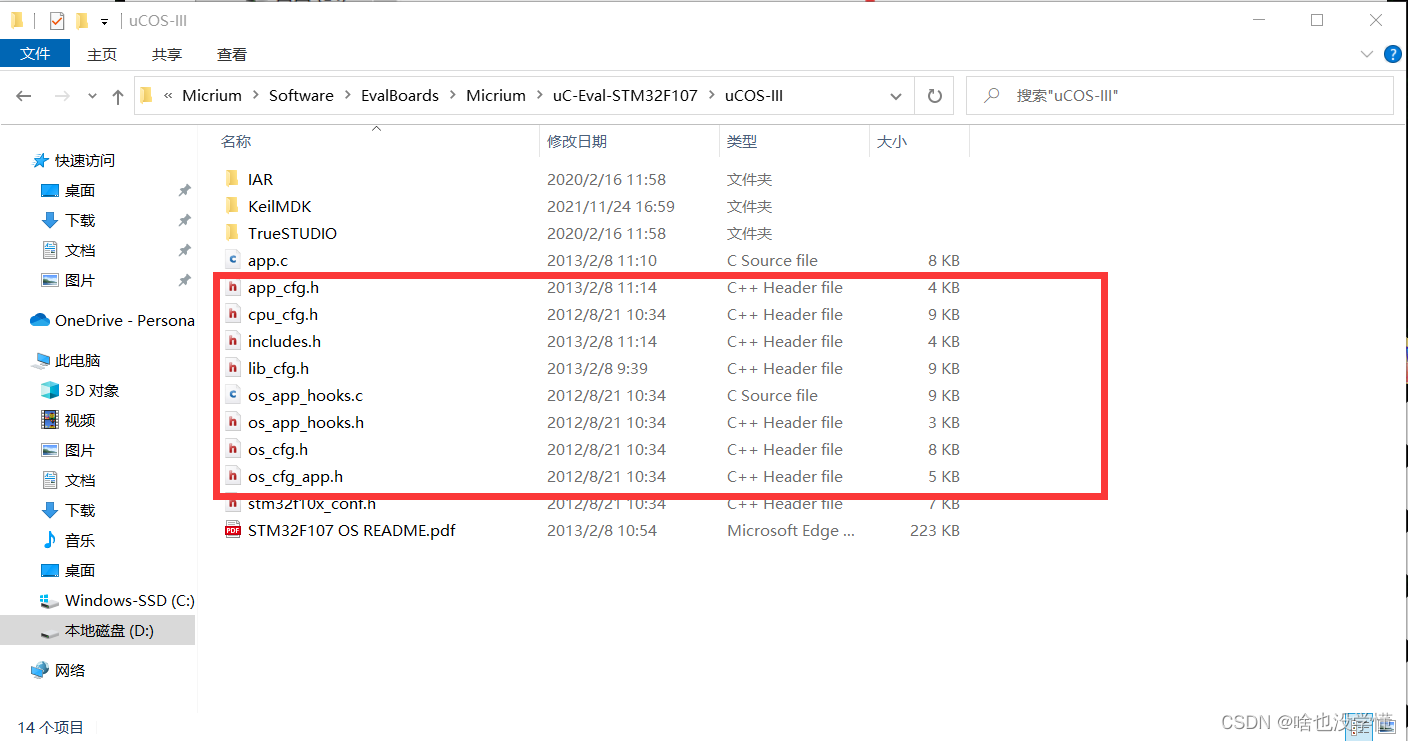Open 3D 对象 in the navigation pane
Viewport: 1408px width, 741px height.
(x=80, y=390)
